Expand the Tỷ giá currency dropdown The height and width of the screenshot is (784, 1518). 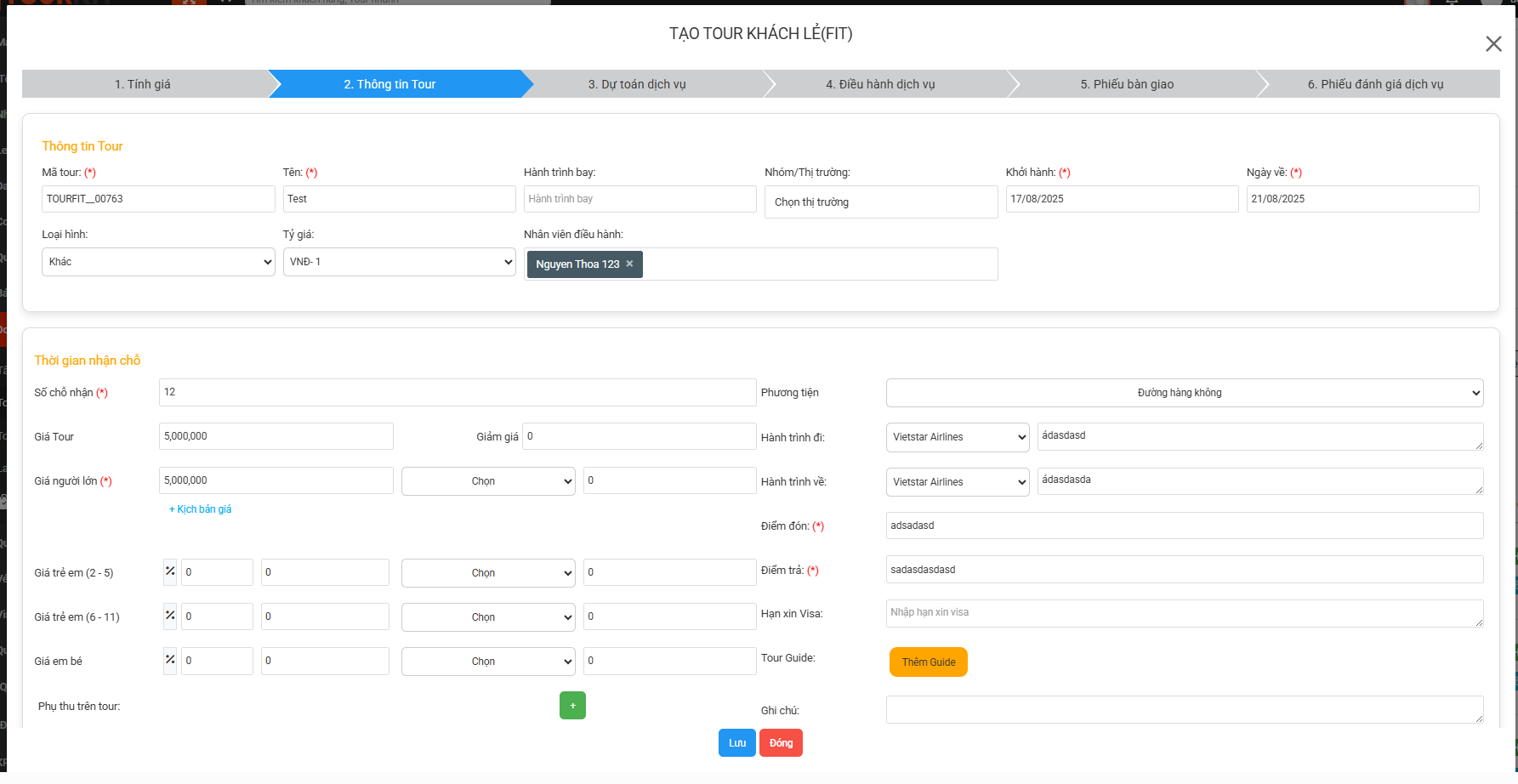399,262
